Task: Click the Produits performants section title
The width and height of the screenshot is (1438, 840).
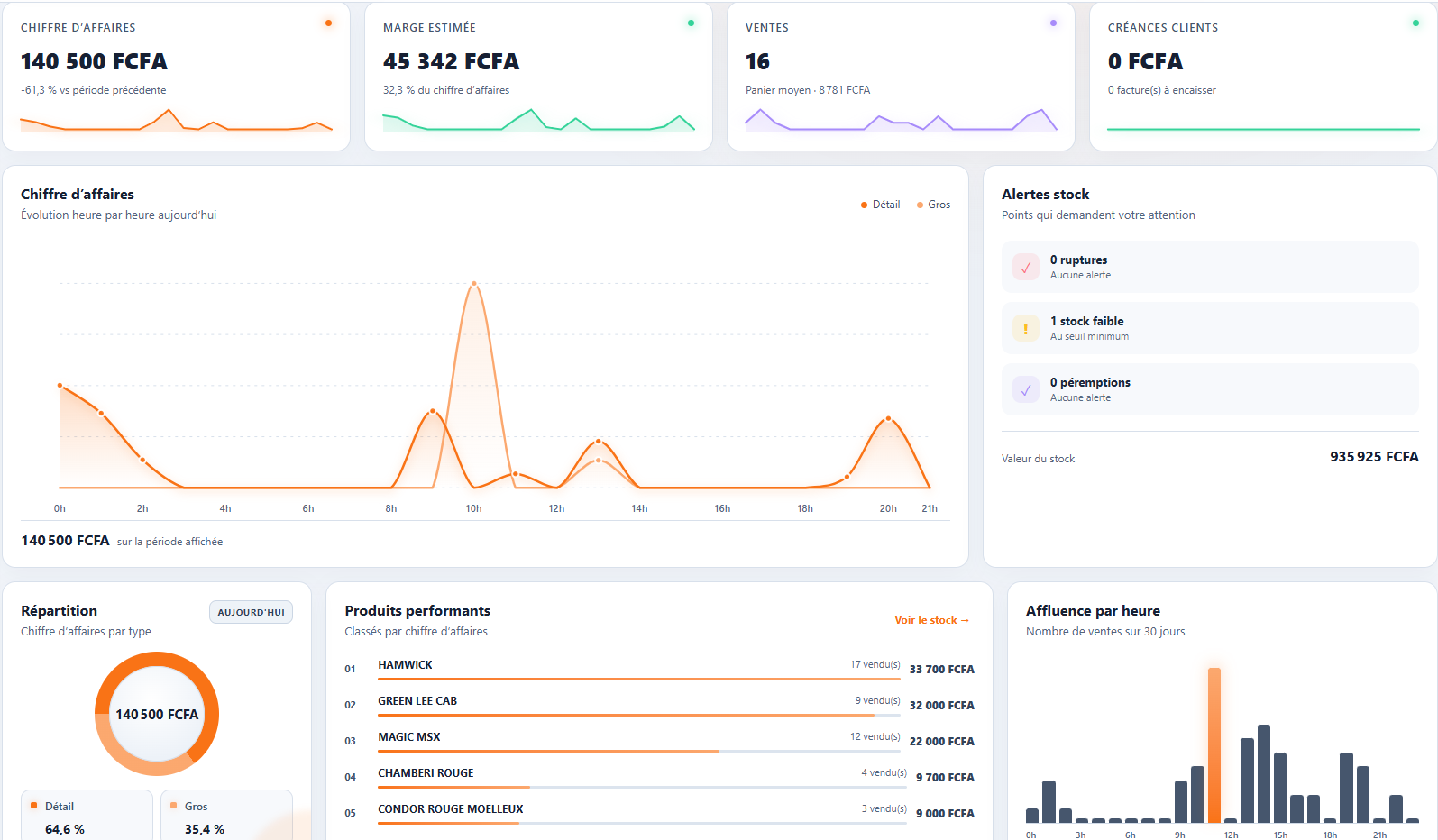Action: pyautogui.click(x=417, y=611)
